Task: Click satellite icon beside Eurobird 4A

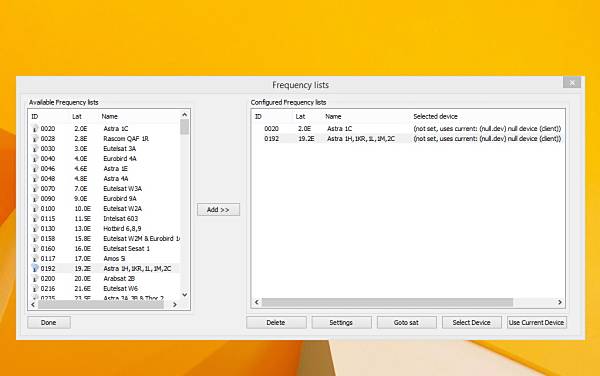Action: pos(35,158)
